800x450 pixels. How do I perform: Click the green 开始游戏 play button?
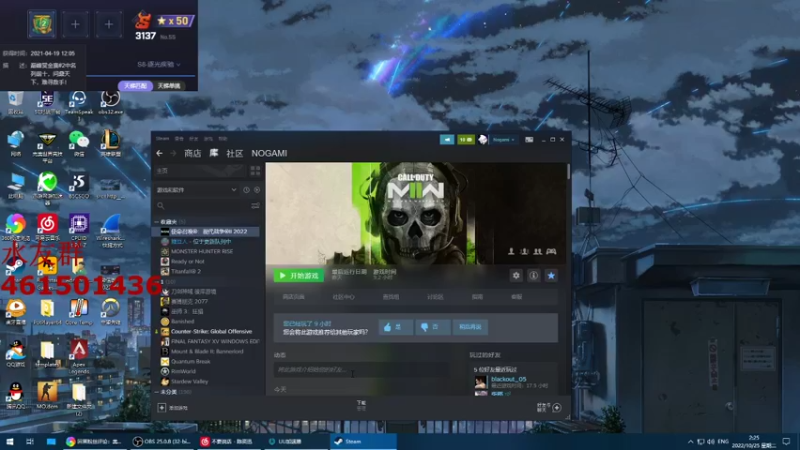point(298,276)
